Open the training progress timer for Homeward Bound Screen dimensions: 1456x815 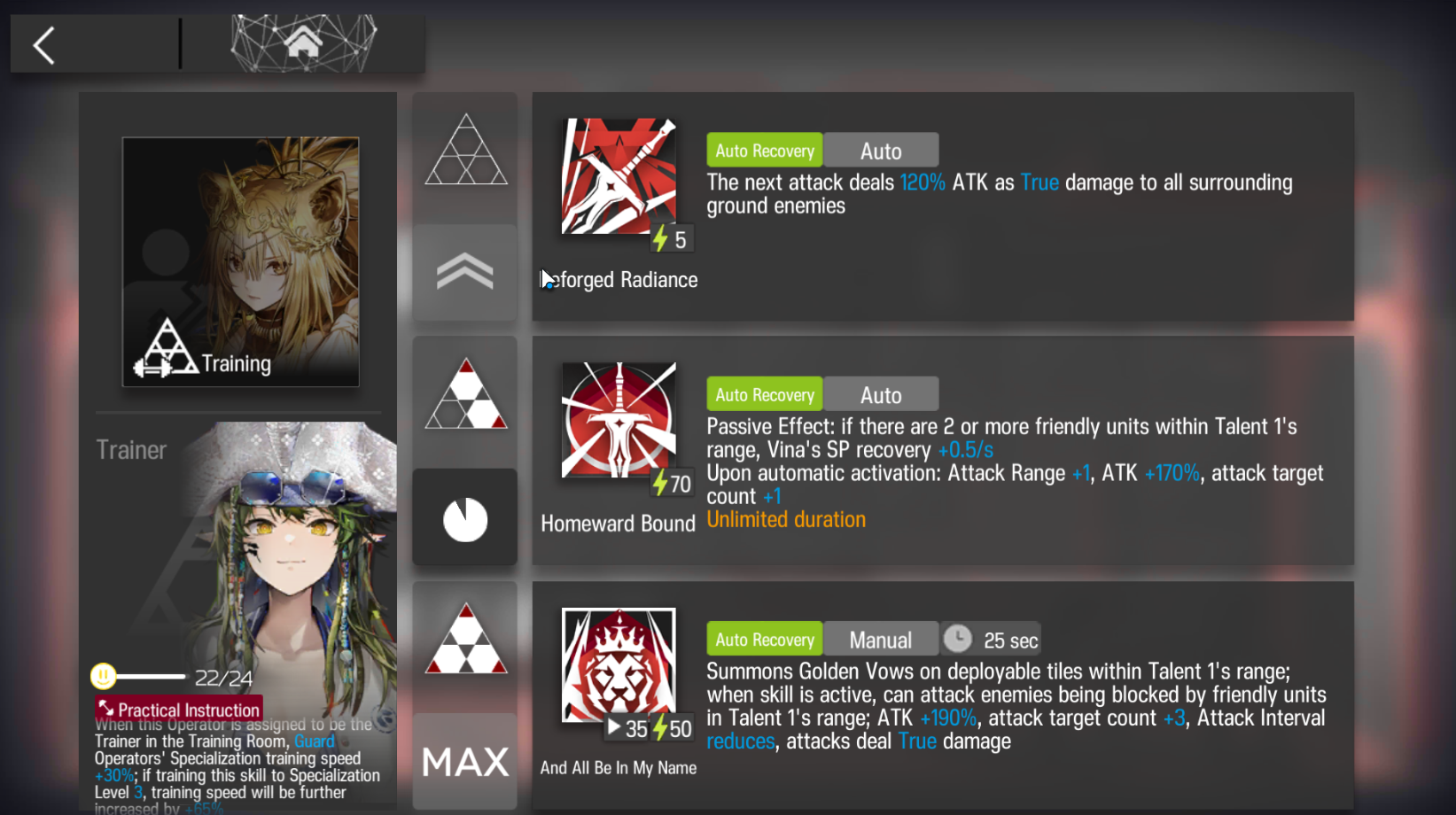(465, 518)
